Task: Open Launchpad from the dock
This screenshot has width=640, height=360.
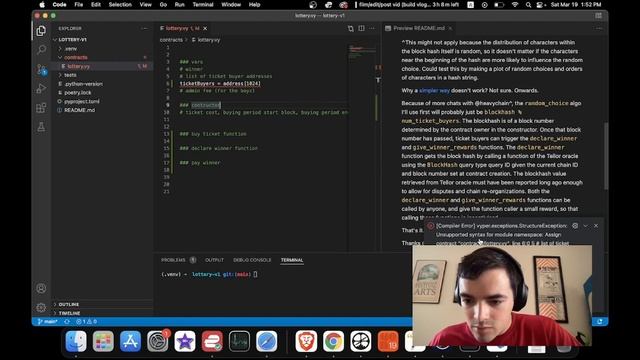Action: [x=103, y=341]
